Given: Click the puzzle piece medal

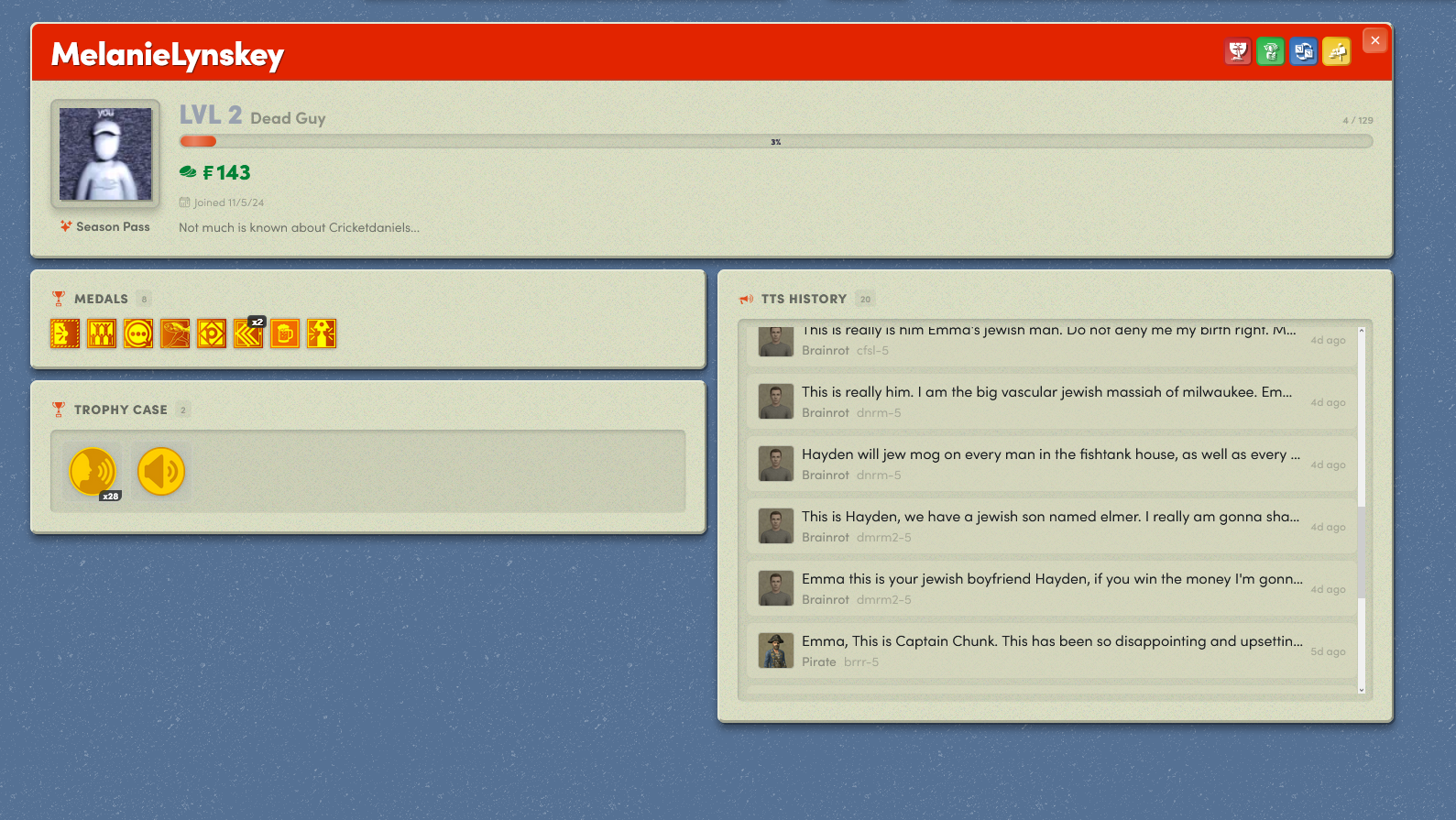Looking at the screenshot, I should [65, 333].
